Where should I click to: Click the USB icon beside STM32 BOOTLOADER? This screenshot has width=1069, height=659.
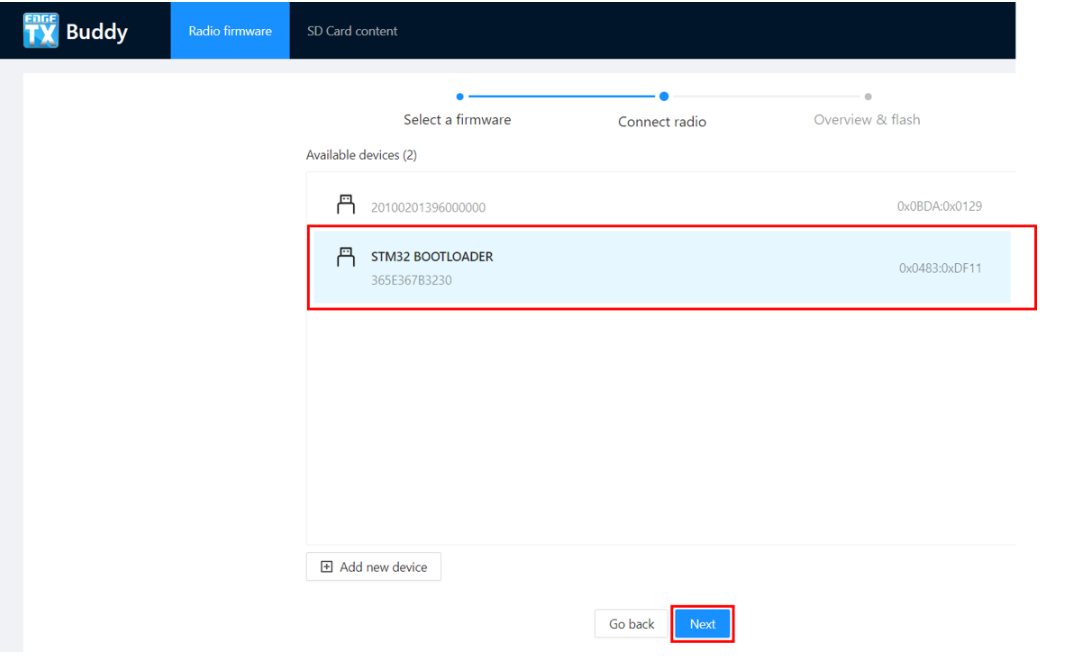[x=346, y=257]
